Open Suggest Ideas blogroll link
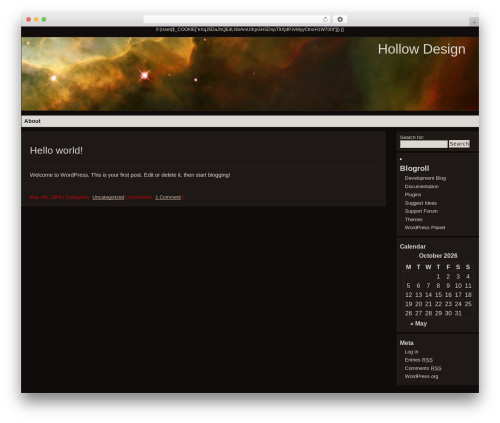The width and height of the screenshot is (500, 423). (x=420, y=203)
